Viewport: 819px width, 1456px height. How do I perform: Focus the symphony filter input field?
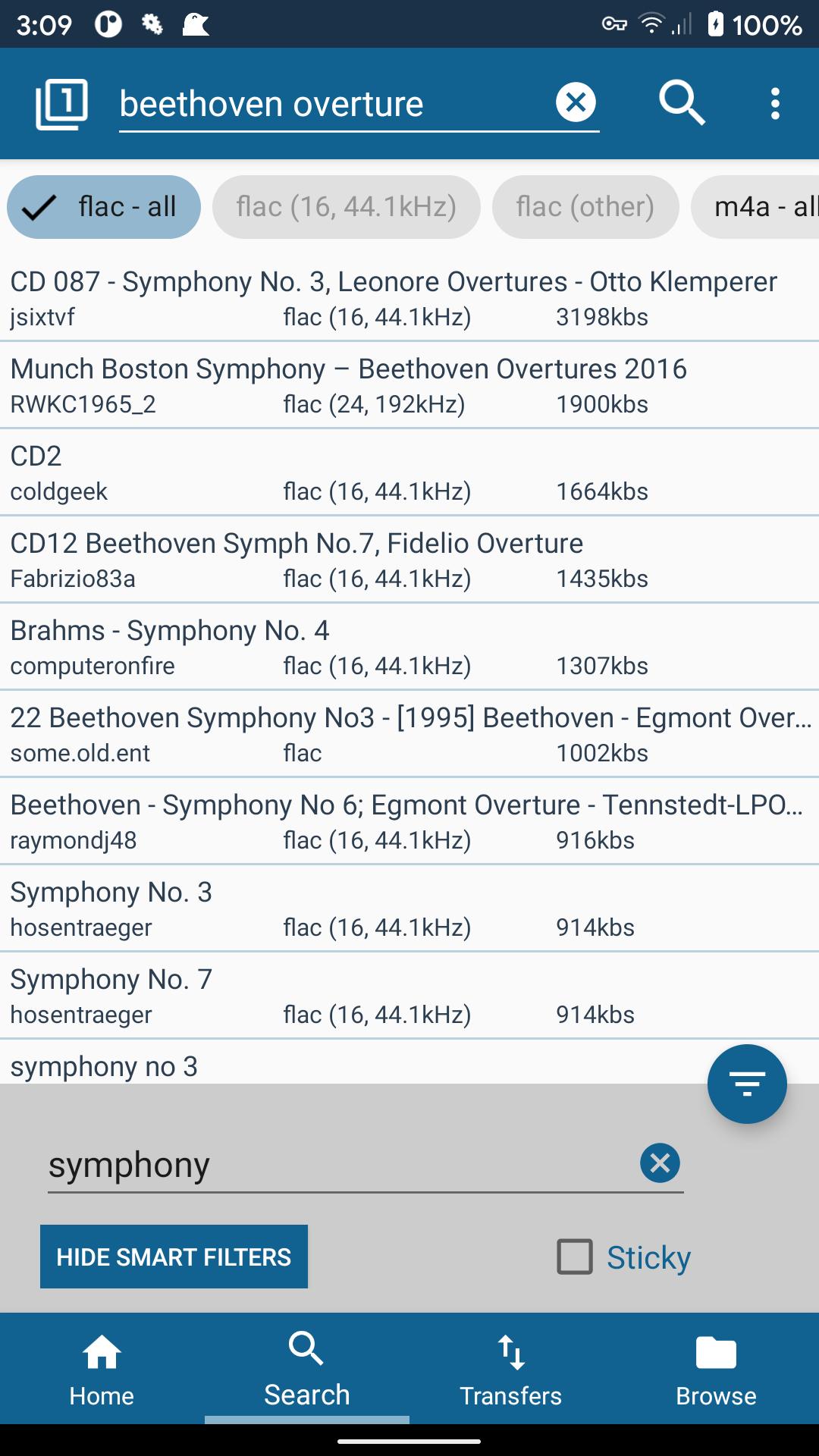(x=341, y=1165)
